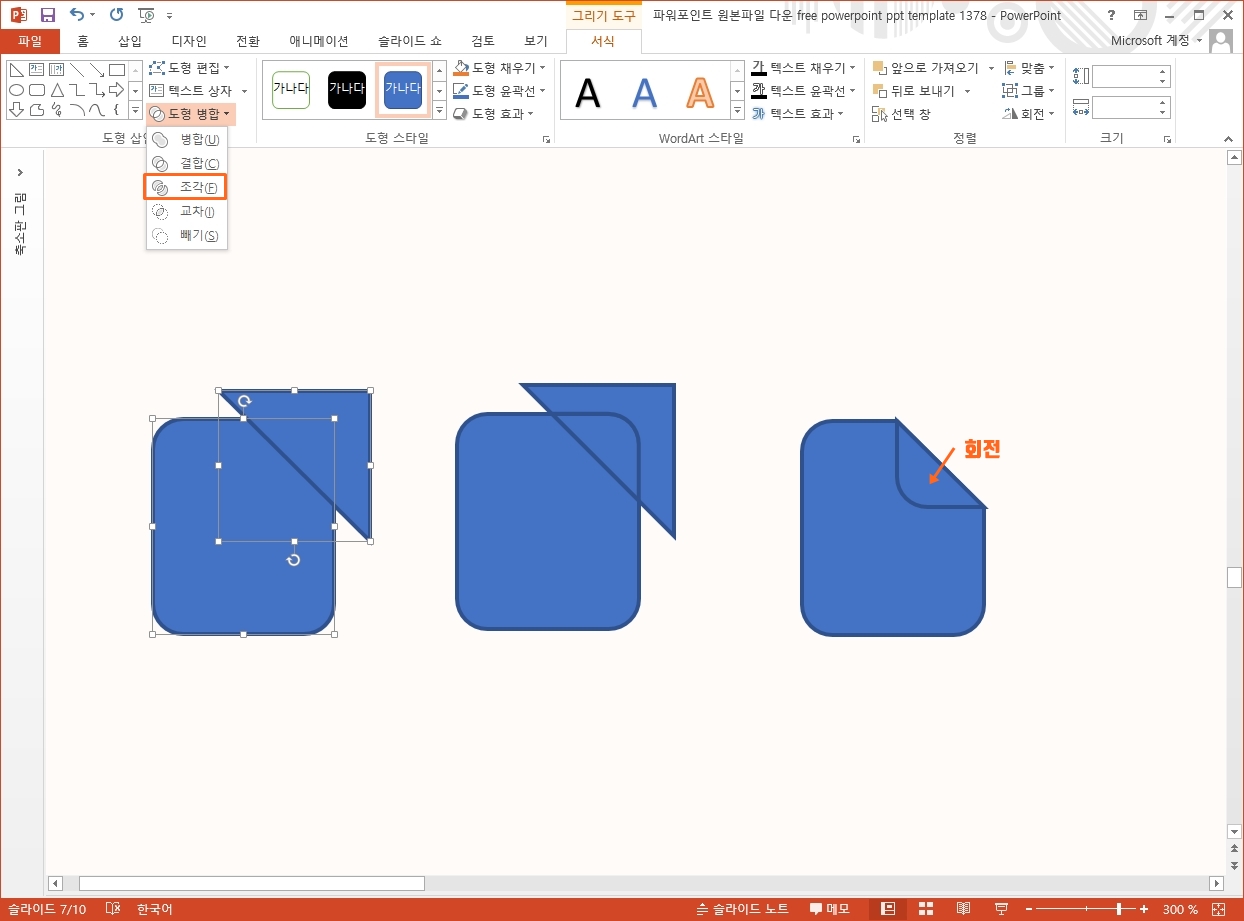Viewport: 1244px width, 921px height.
Task: Switch to the 삽입 tab
Action: [130, 41]
